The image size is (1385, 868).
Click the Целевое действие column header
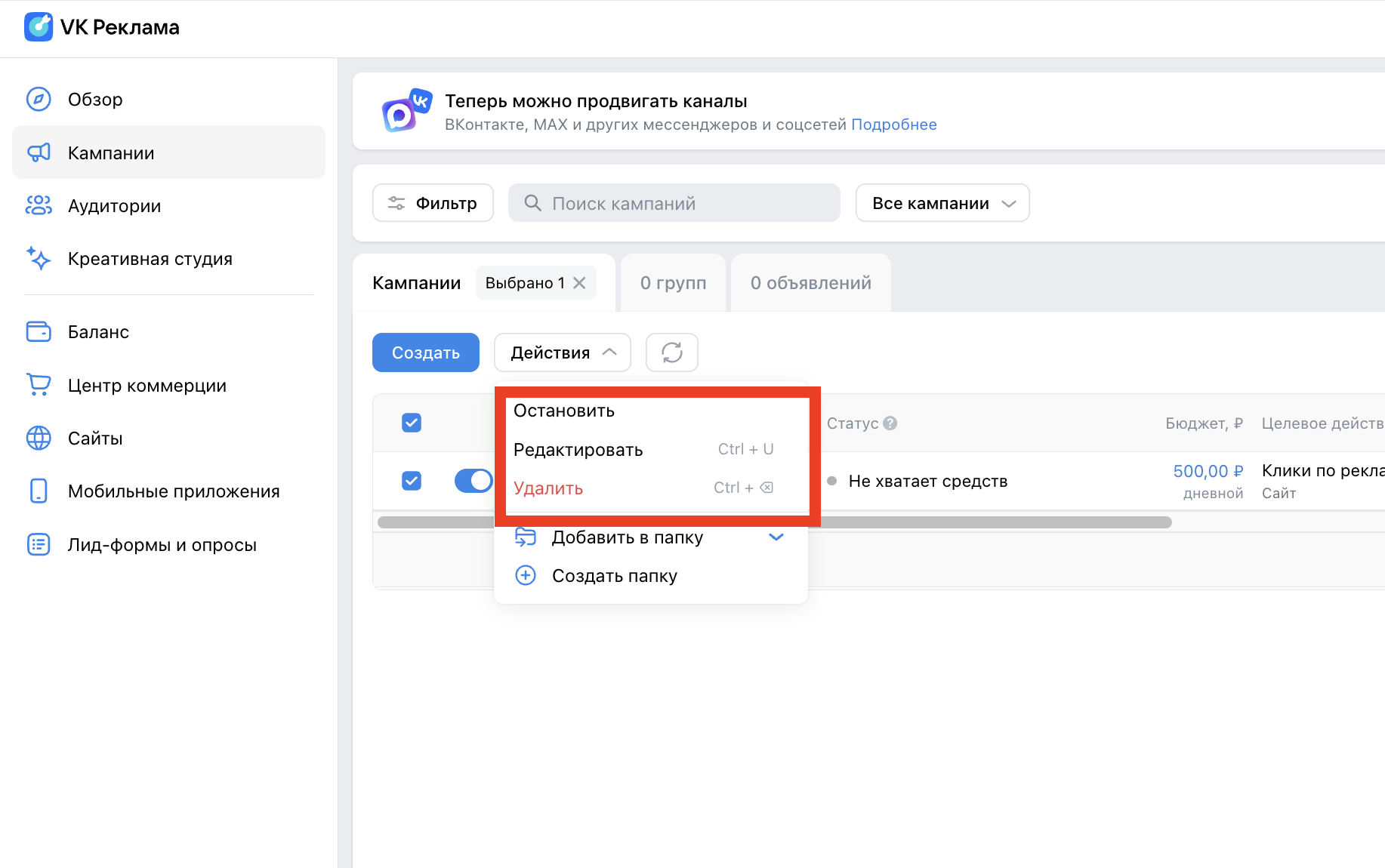(x=1323, y=423)
